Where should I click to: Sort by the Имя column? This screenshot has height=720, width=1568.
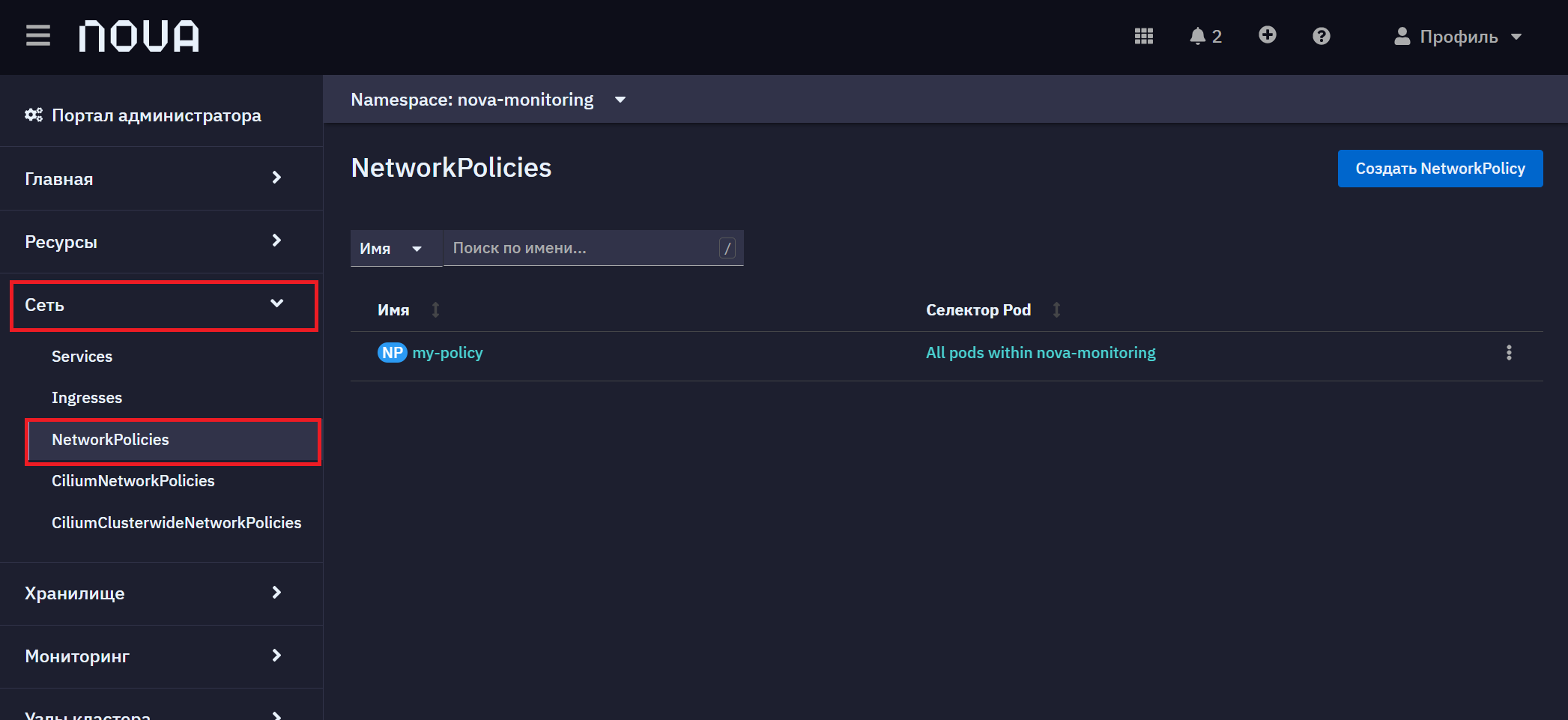[408, 309]
